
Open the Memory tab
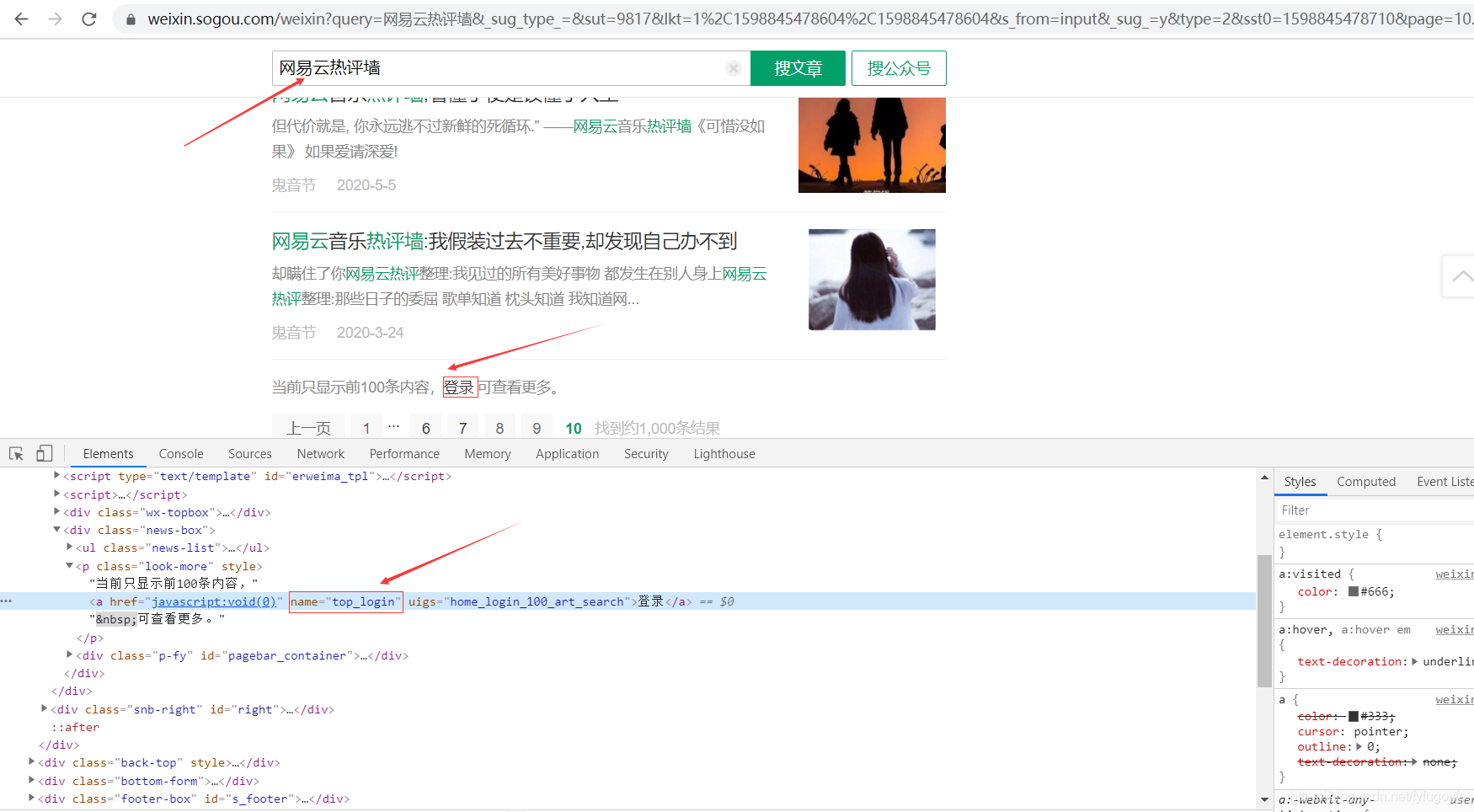tap(488, 454)
